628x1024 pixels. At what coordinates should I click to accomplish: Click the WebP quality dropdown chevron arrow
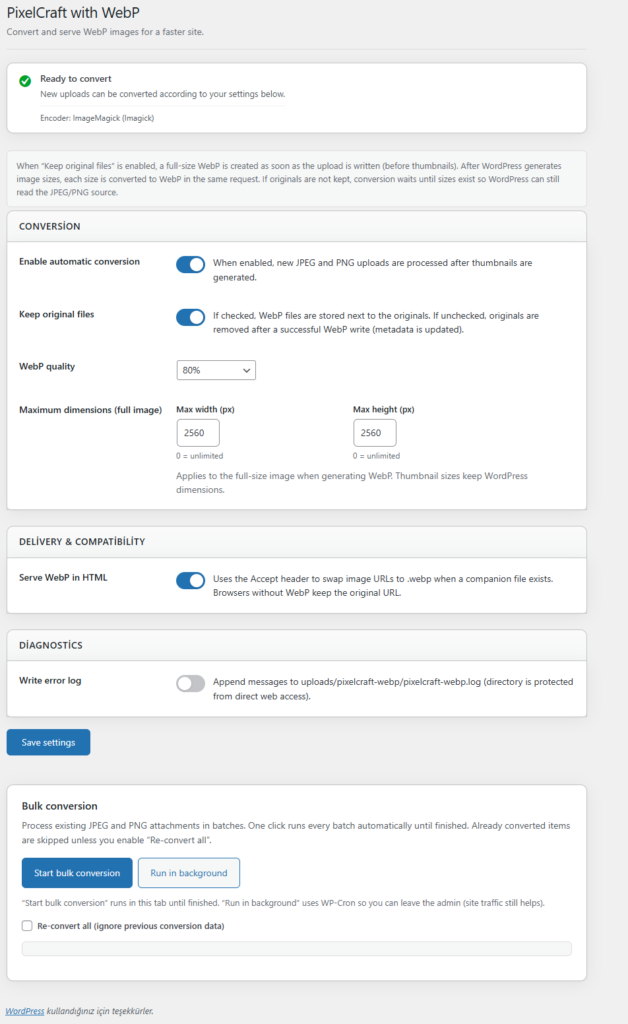pyautogui.click(x=247, y=370)
